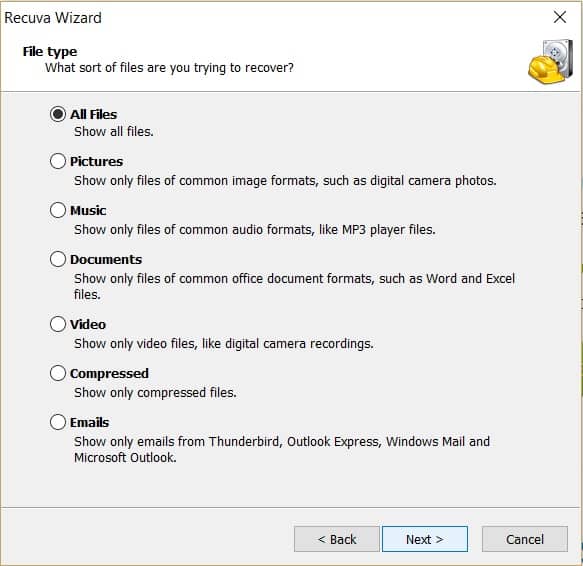Click the Documents label text
Viewport: 583px width, 566px height.
pyautogui.click(x=106, y=259)
